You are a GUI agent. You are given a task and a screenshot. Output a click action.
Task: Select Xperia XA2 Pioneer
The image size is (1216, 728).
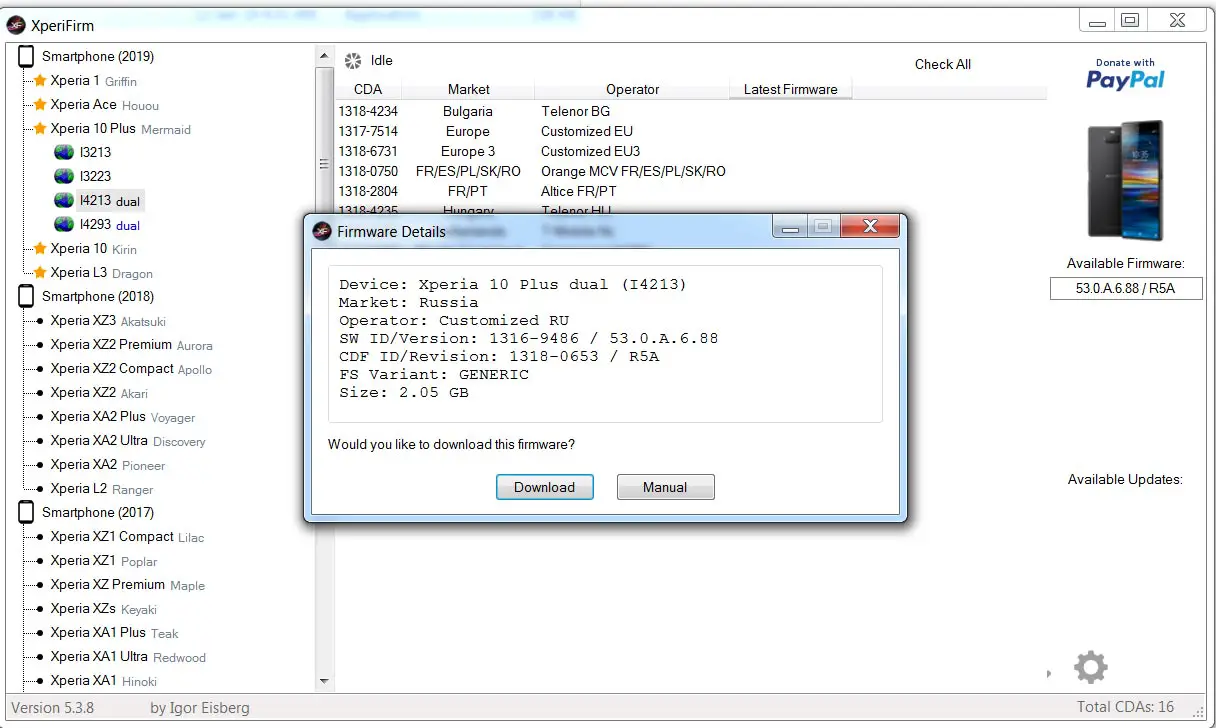(x=107, y=465)
